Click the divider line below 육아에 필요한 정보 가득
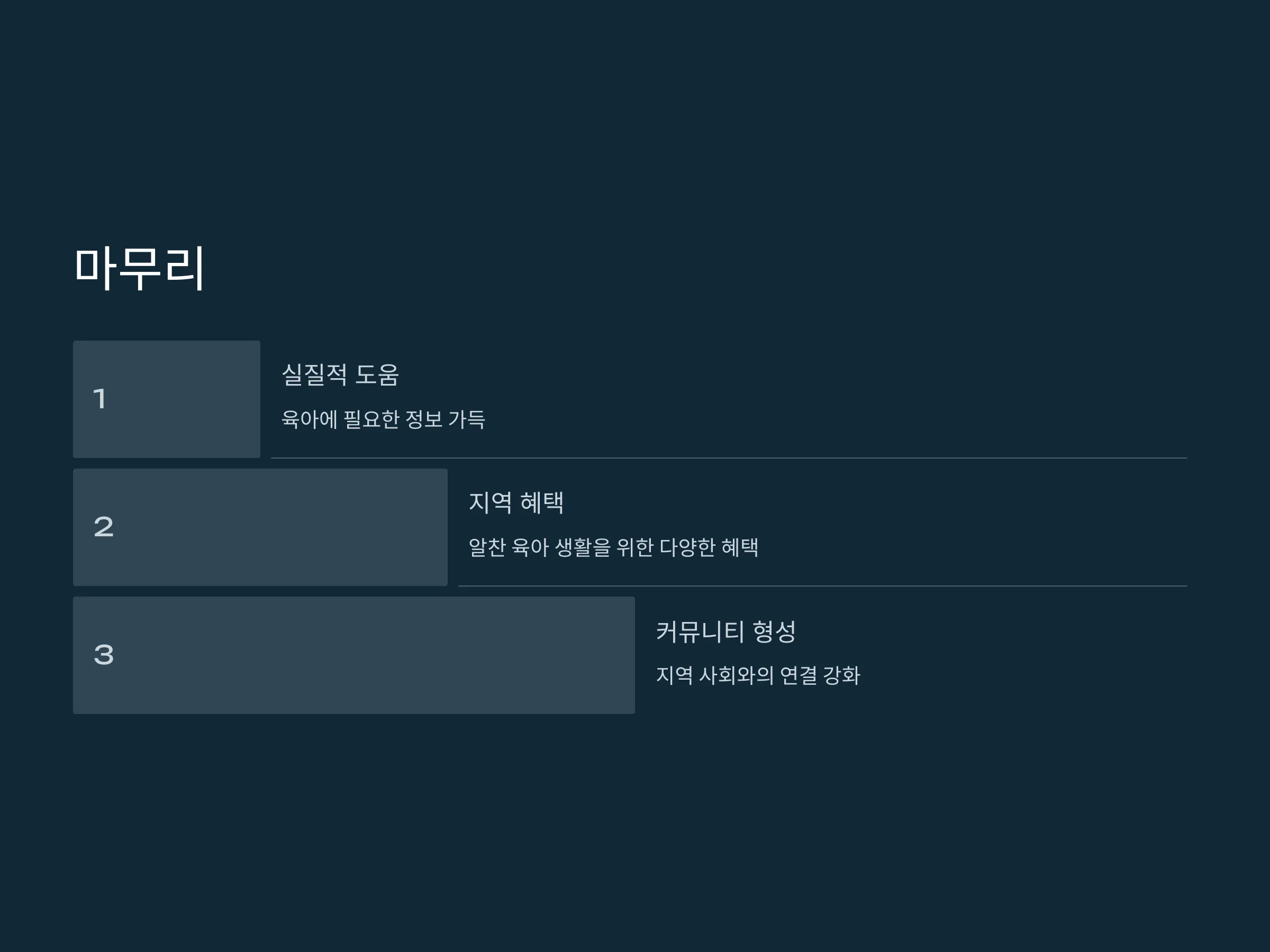Viewport: 1270px width, 952px height. pos(729,458)
